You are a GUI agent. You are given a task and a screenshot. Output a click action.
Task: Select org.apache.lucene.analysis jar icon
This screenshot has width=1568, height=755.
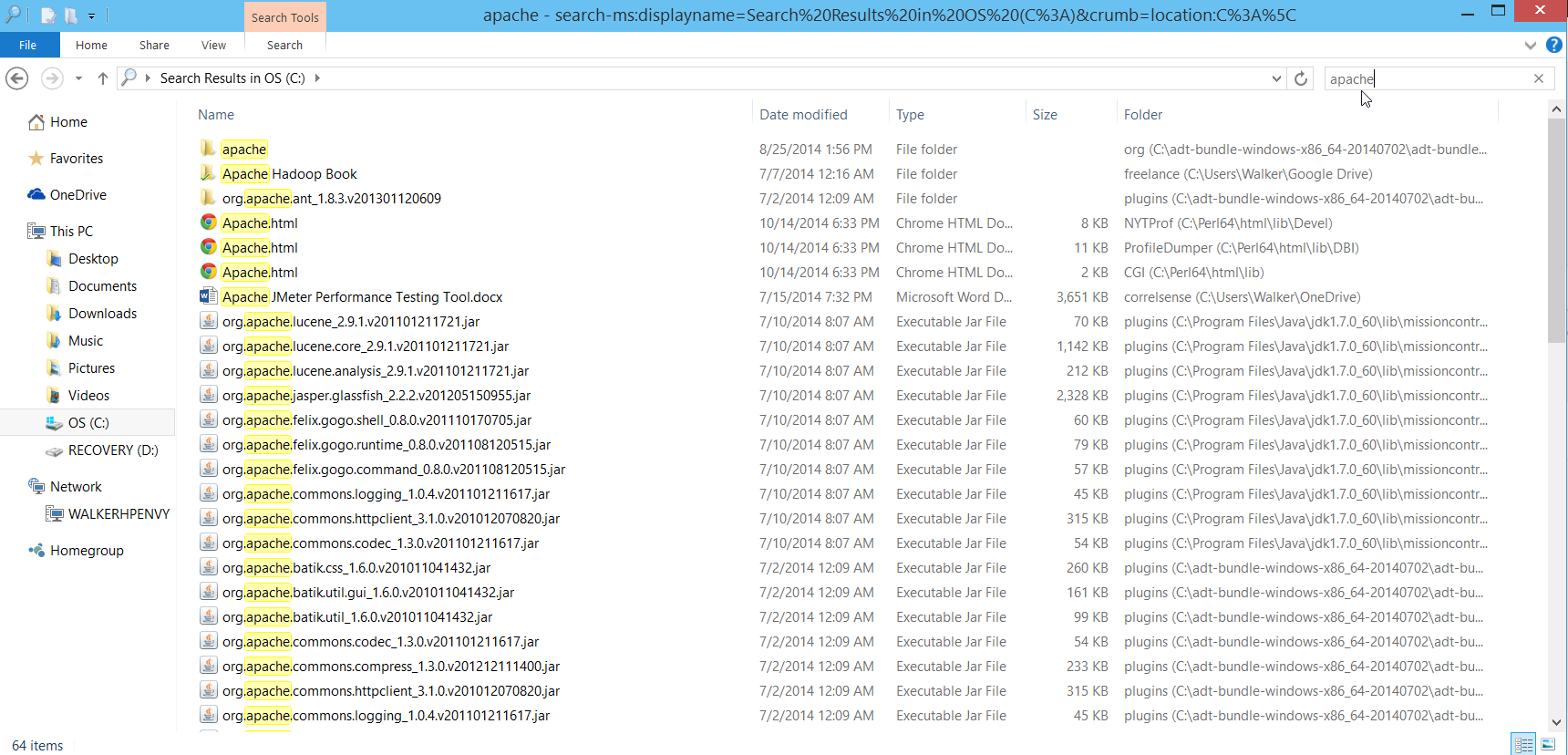209,370
